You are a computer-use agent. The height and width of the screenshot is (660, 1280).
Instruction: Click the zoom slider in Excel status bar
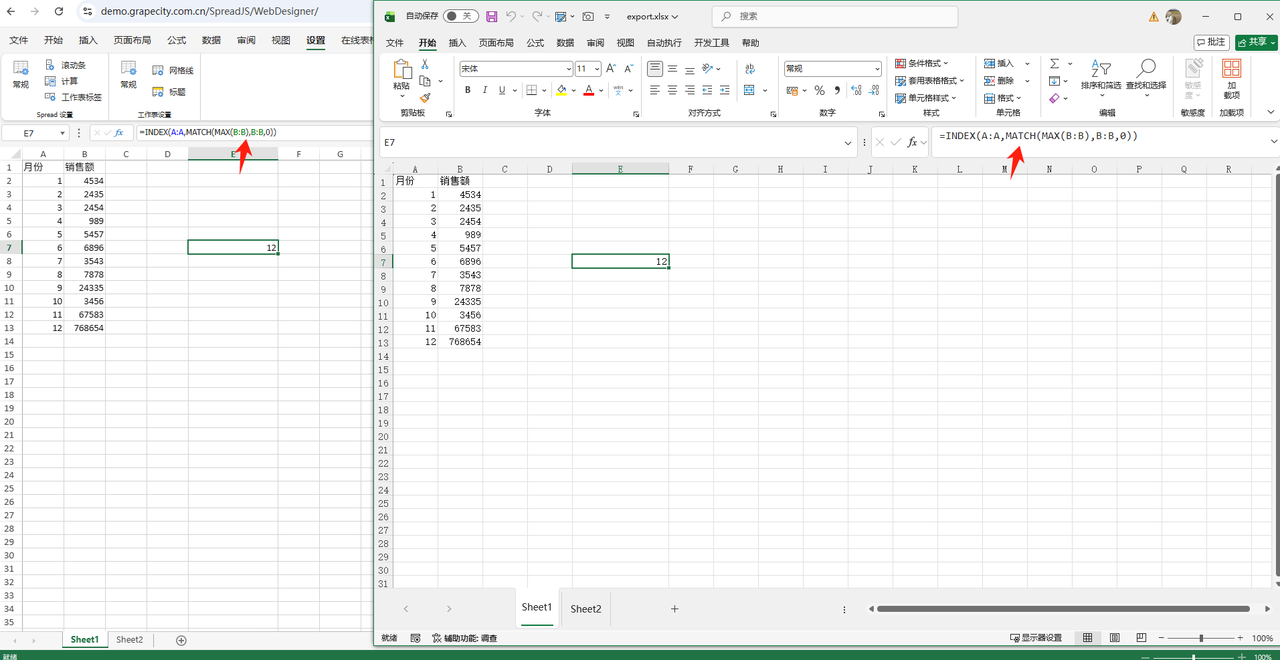pyautogui.click(x=1201, y=638)
